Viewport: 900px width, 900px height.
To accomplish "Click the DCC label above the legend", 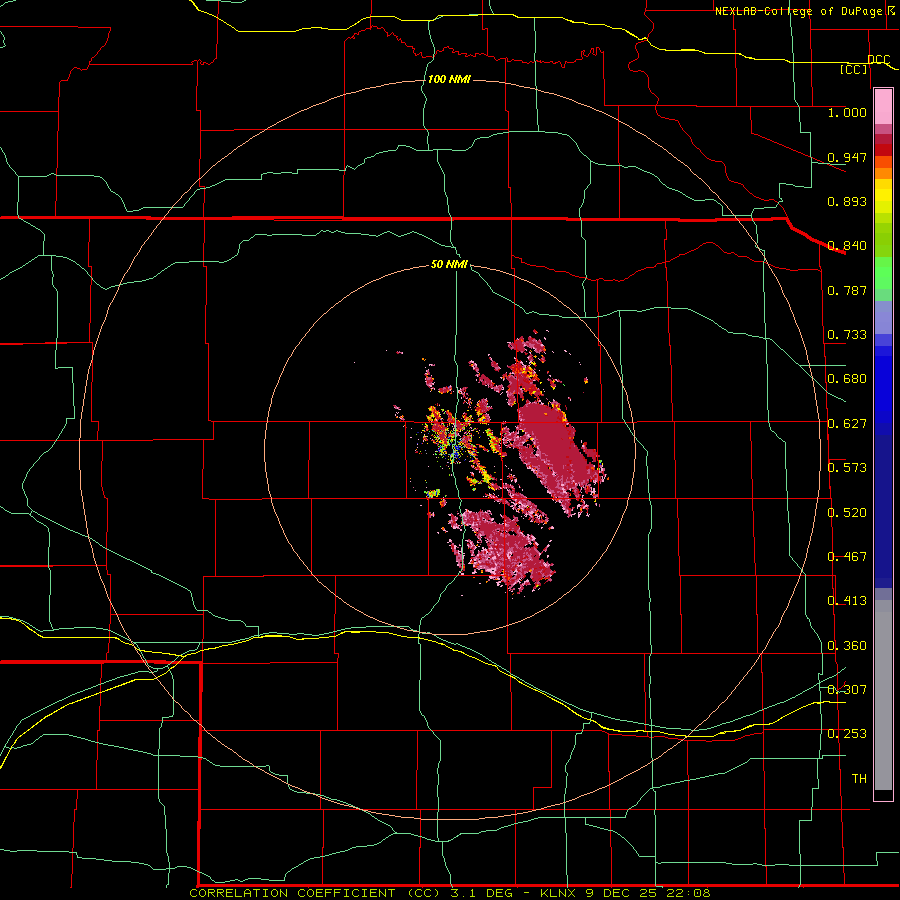I will pyautogui.click(x=878, y=59).
